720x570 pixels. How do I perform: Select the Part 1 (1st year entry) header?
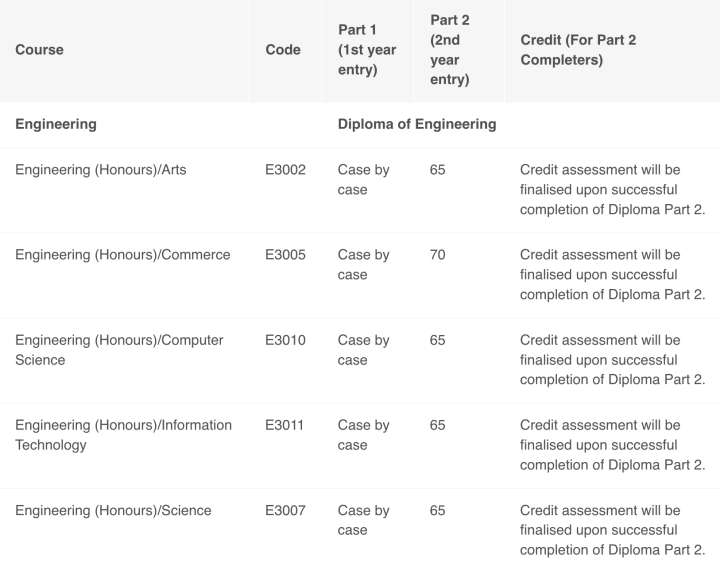(367, 50)
